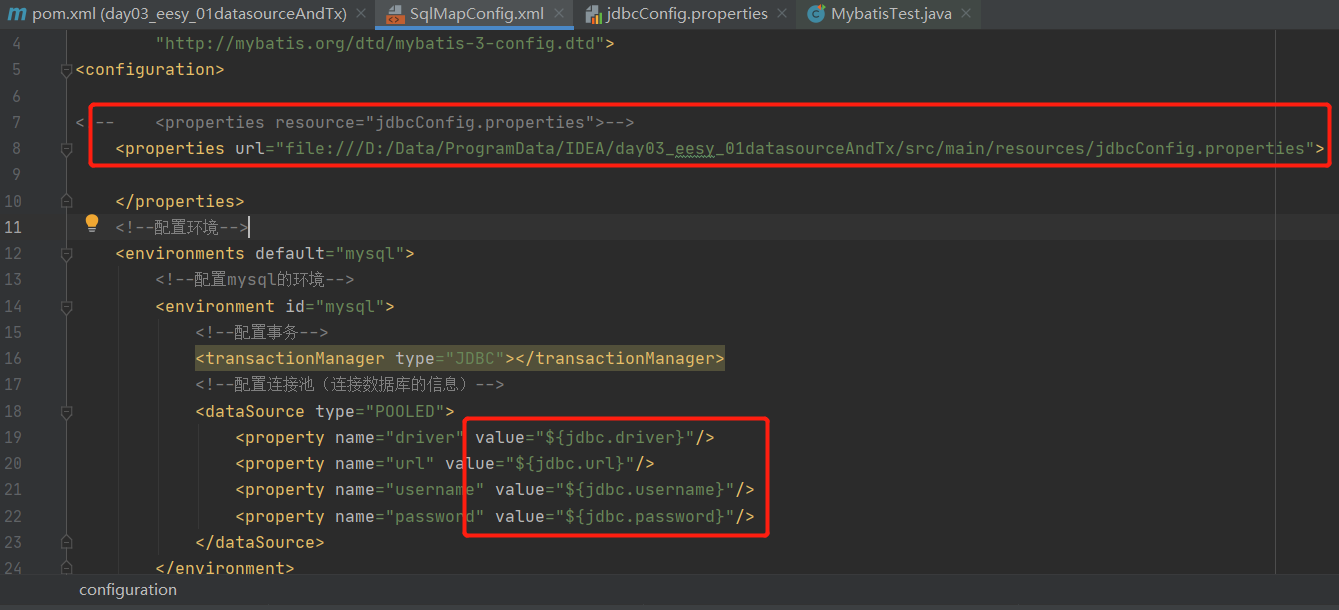Close the pom.xml editor tab
1339x610 pixels.
(x=362, y=15)
